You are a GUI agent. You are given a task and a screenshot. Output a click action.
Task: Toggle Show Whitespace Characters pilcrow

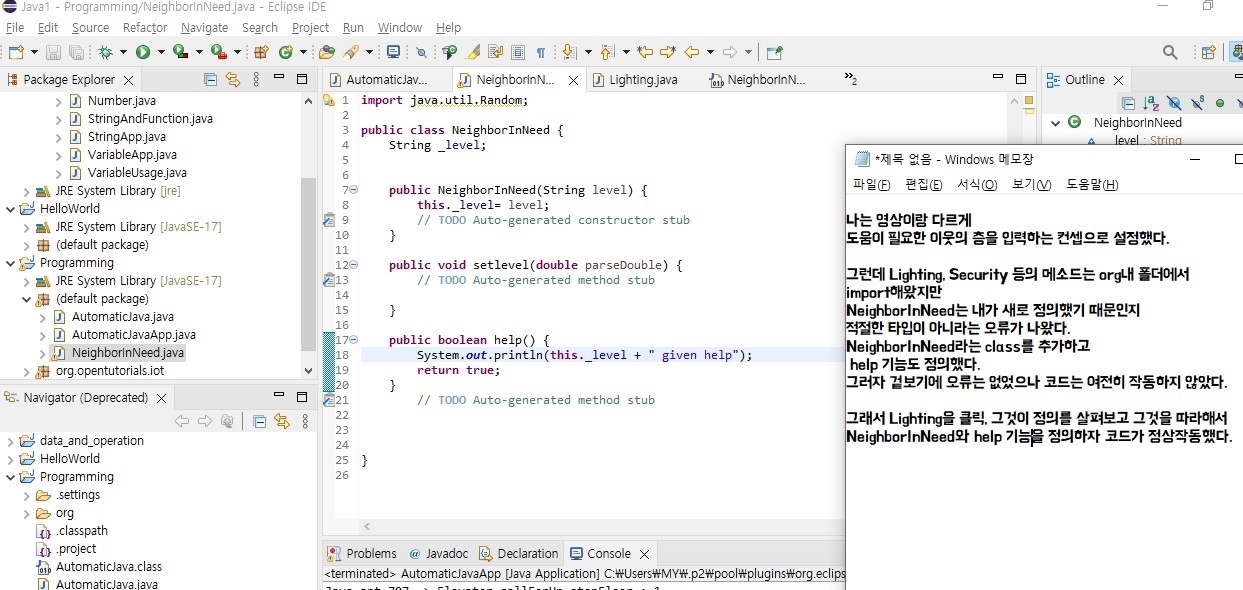pos(541,52)
